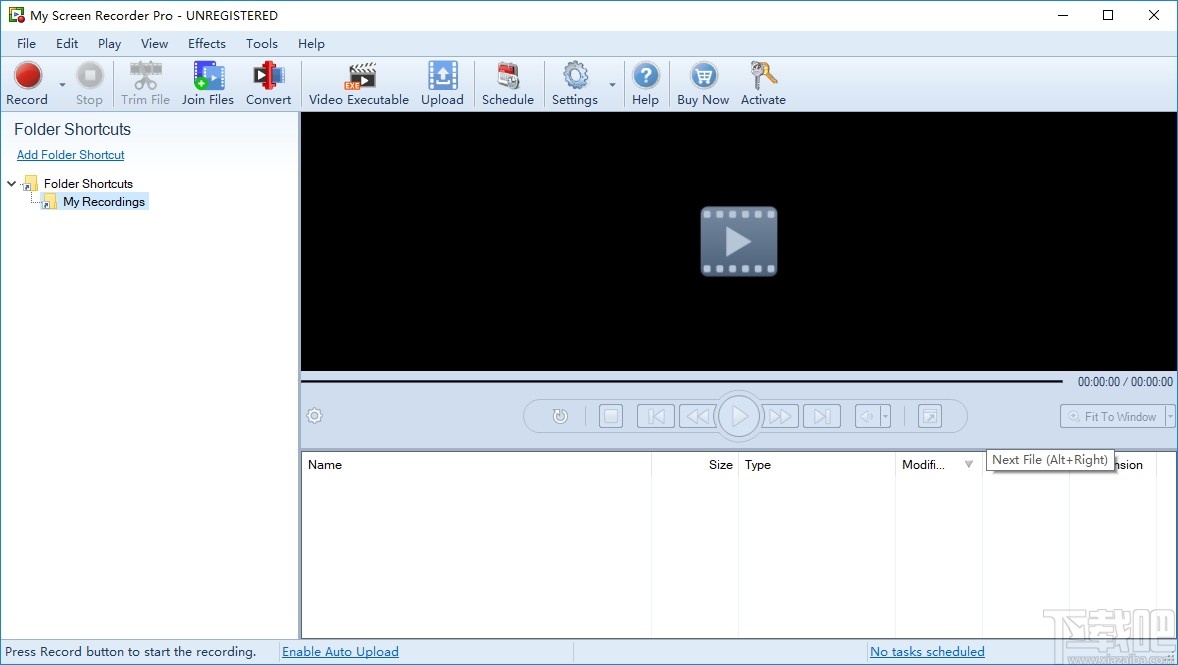The image size is (1178, 665).
Task: Start recording with the Record button
Action: [x=27, y=82]
